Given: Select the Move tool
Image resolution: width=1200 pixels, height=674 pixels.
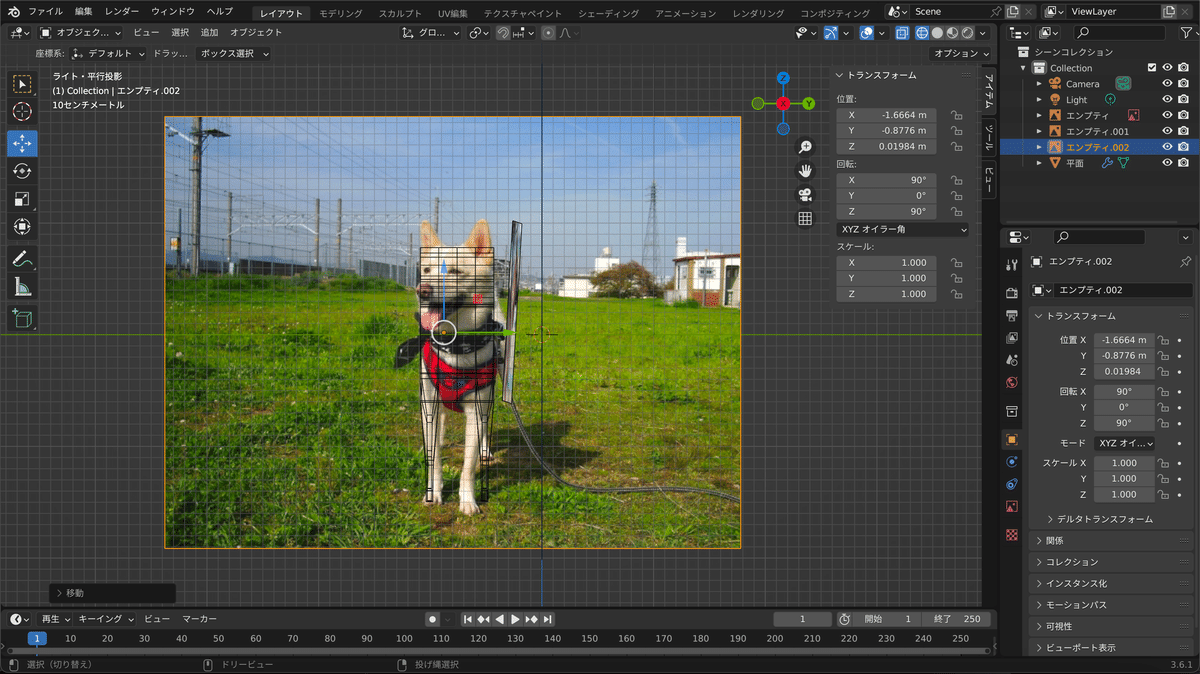Looking at the screenshot, I should (22, 143).
